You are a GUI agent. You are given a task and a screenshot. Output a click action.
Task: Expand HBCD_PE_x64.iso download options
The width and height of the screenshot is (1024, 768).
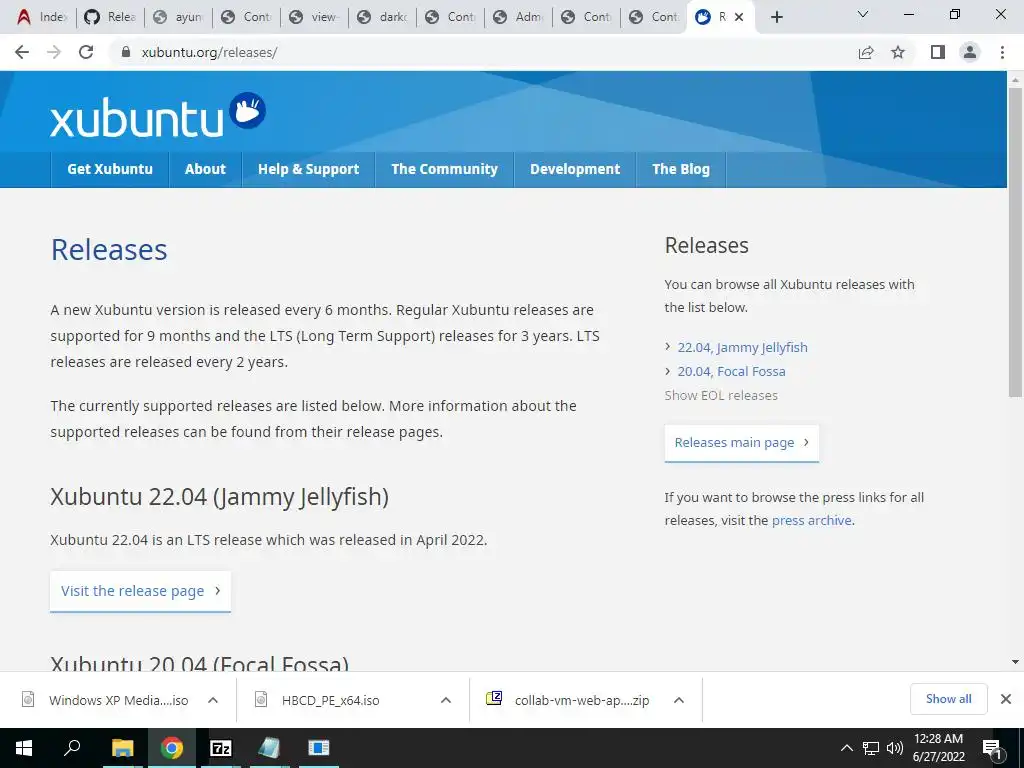446,700
